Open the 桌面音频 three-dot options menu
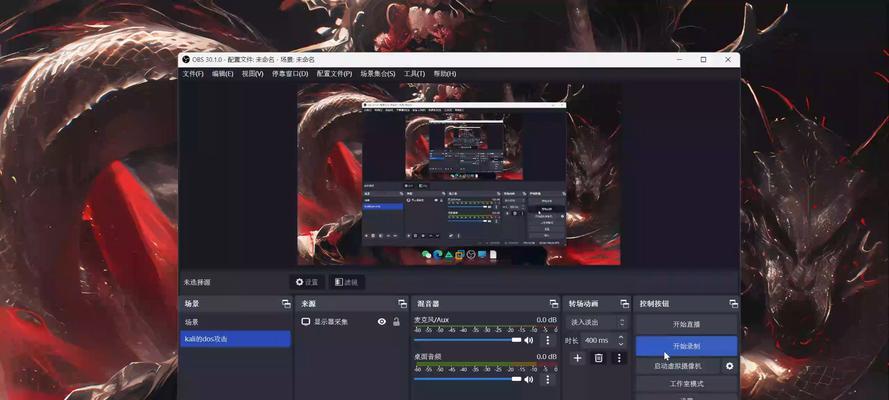 [x=547, y=379]
